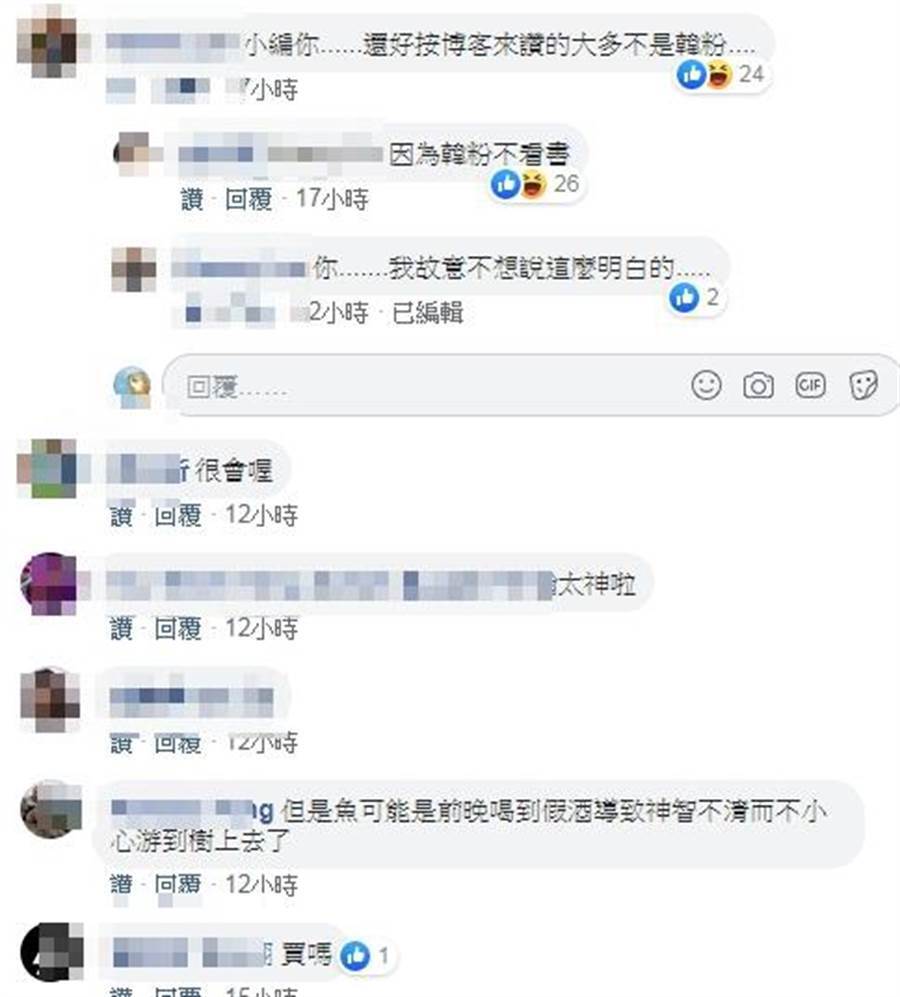This screenshot has height=997, width=900.
Task: Open the emoji picker in reply box
Action: [706, 385]
